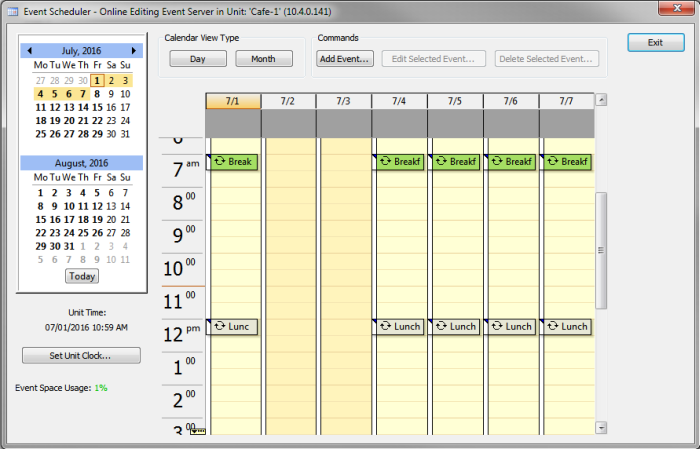Select the 7/5 day column header
The height and width of the screenshot is (449, 700).
click(x=455, y=101)
